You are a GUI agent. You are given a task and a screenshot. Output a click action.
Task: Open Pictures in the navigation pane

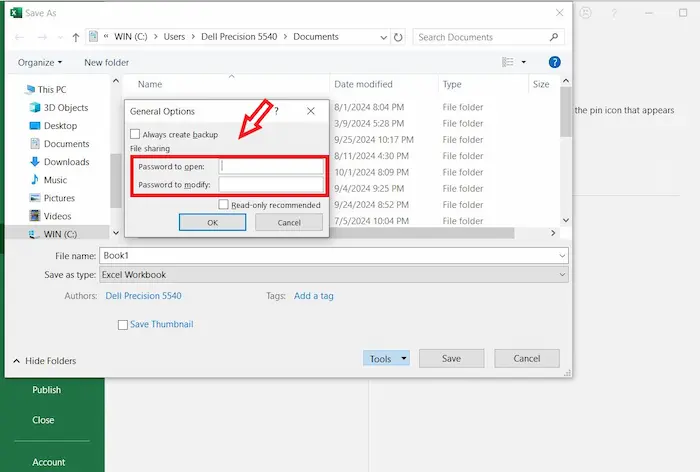[52, 198]
